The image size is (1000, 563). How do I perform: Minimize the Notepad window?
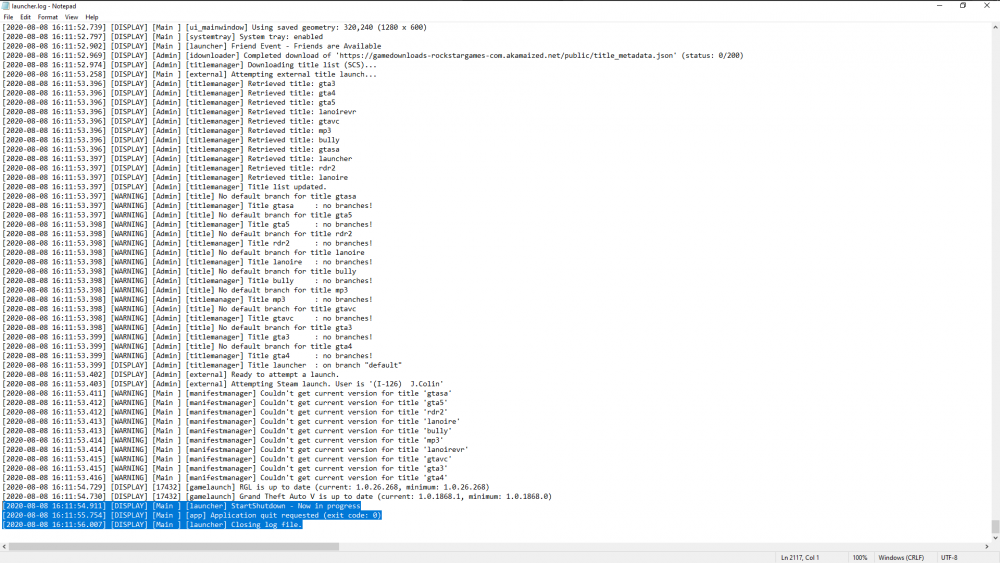tap(939, 6)
